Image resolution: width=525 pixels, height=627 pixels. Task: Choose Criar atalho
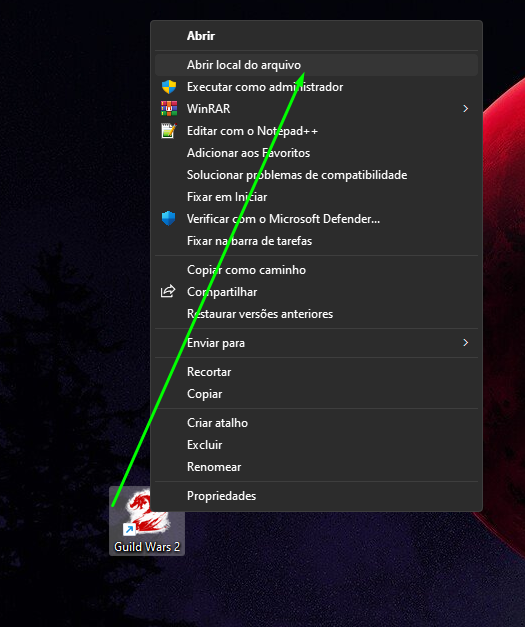click(x=316, y=423)
